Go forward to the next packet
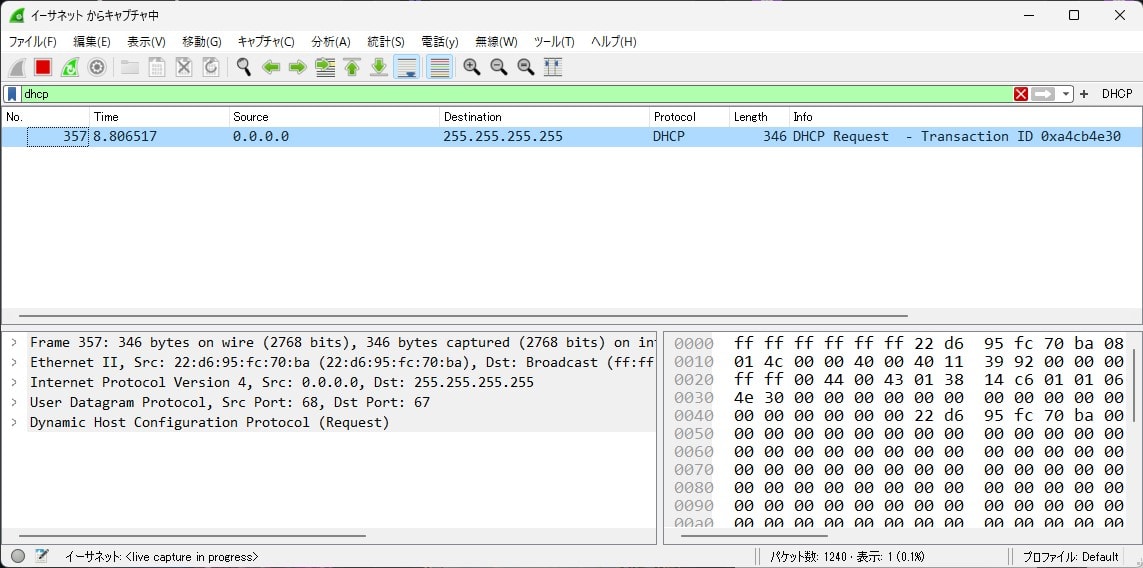 click(x=297, y=68)
